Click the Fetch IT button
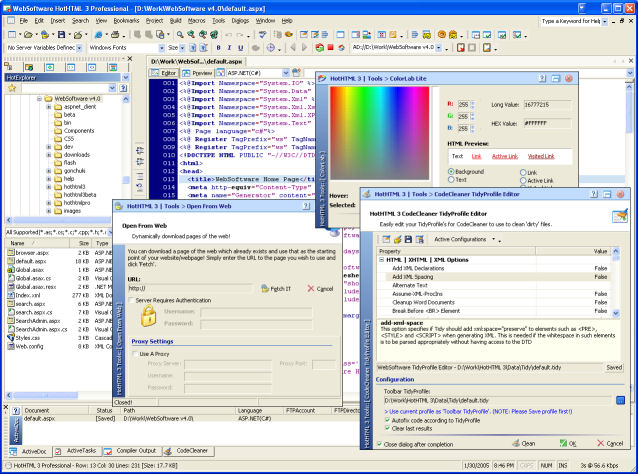The image size is (638, 474). [x=276, y=289]
